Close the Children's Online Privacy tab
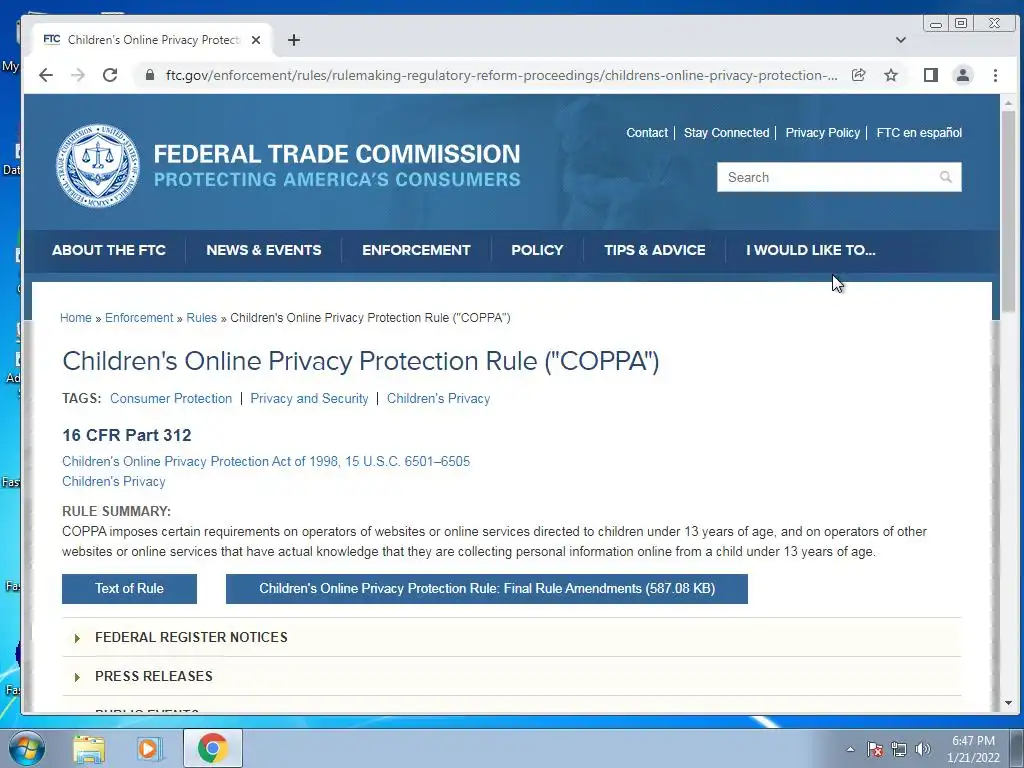1024x768 pixels. tap(256, 40)
